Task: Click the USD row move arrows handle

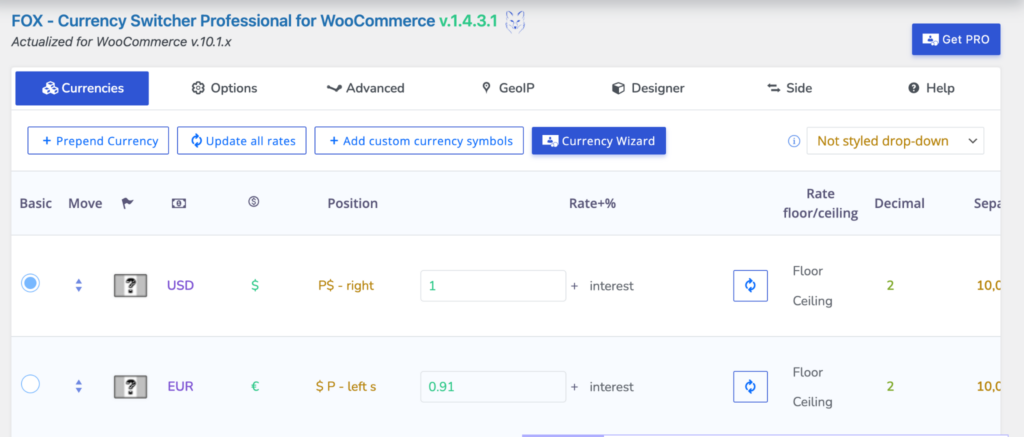Action: 78,286
